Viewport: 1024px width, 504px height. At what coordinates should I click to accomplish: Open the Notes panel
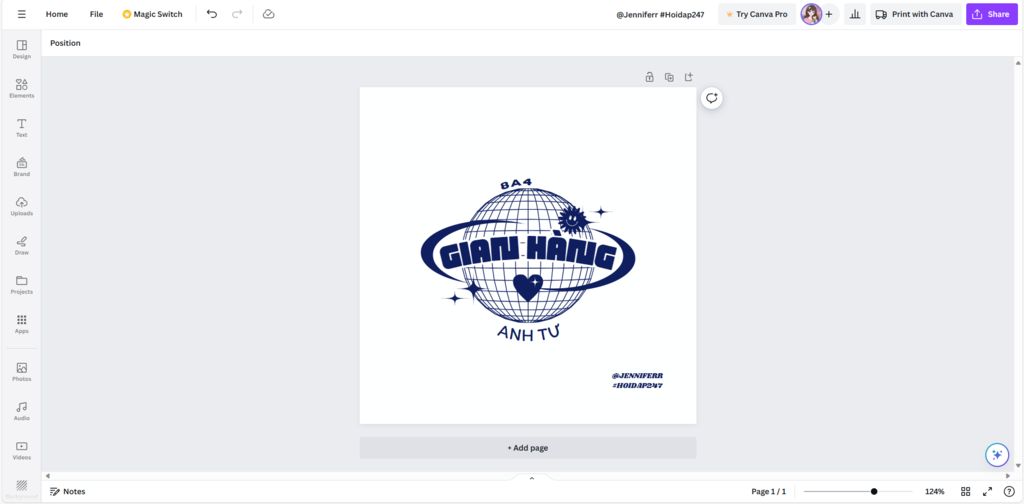click(x=68, y=492)
